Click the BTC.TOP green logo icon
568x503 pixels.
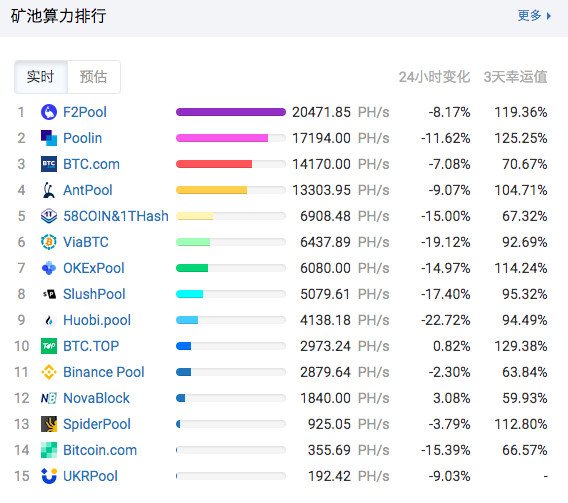pyautogui.click(x=49, y=346)
